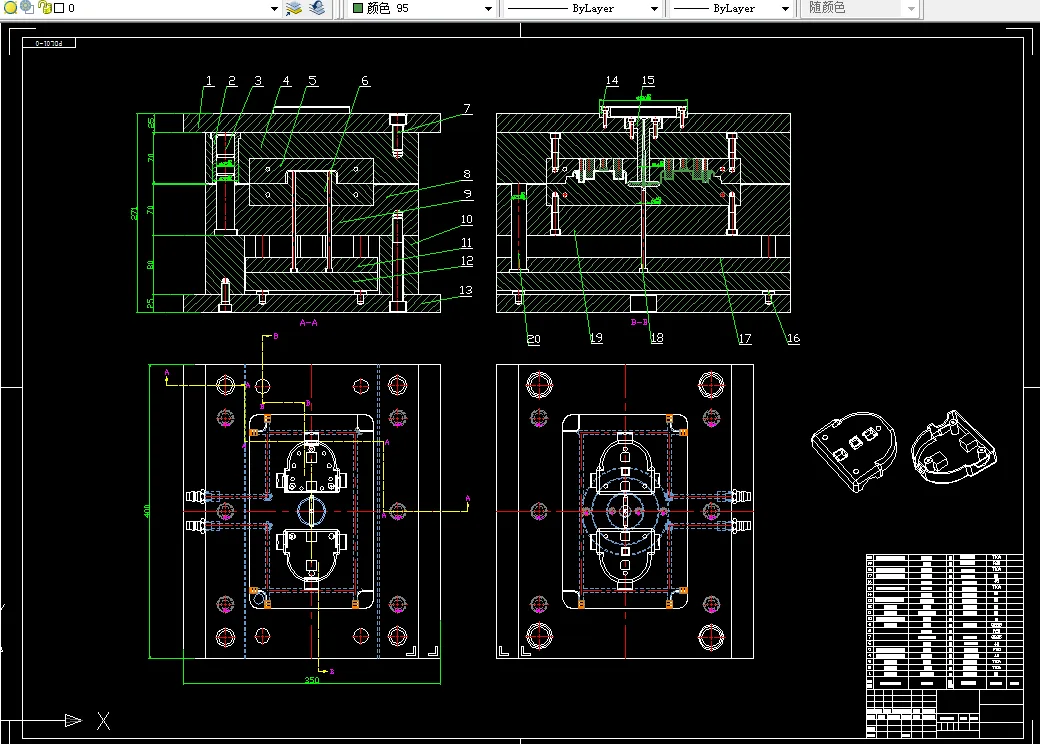The image size is (1040, 744).
Task: Select part balloon number 18
Action: pos(657,338)
